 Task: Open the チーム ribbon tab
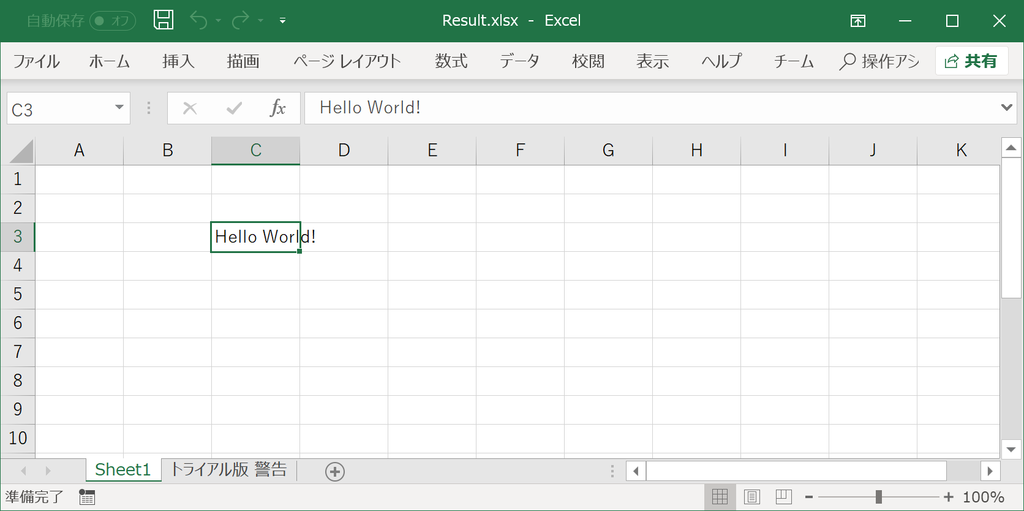pos(793,61)
